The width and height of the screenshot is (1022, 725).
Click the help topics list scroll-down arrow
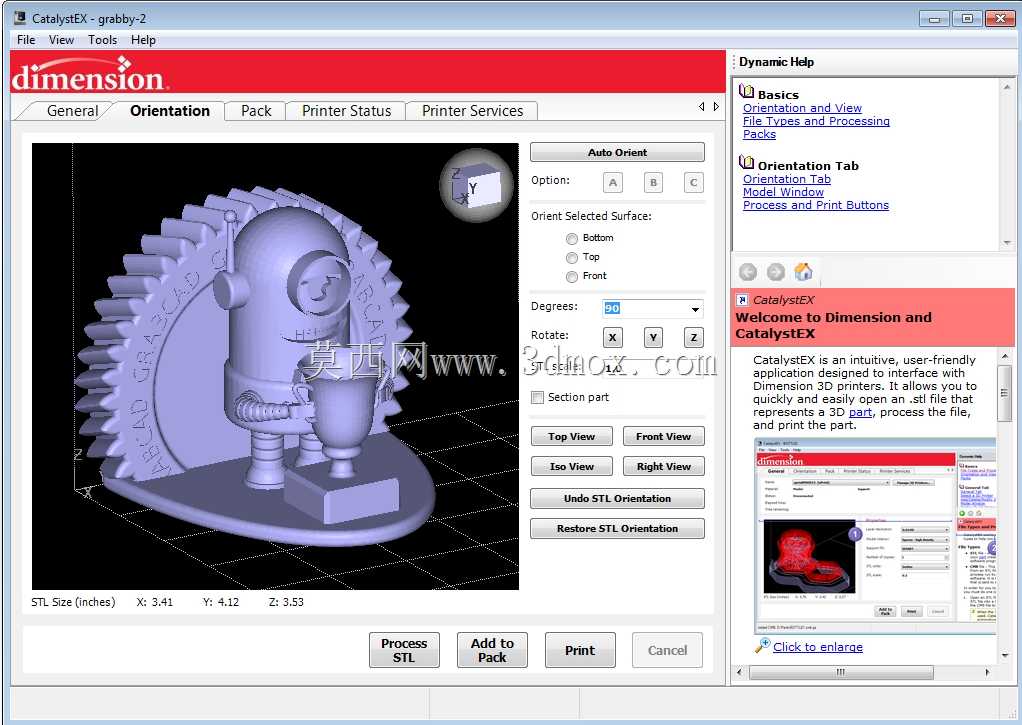[x=1007, y=243]
